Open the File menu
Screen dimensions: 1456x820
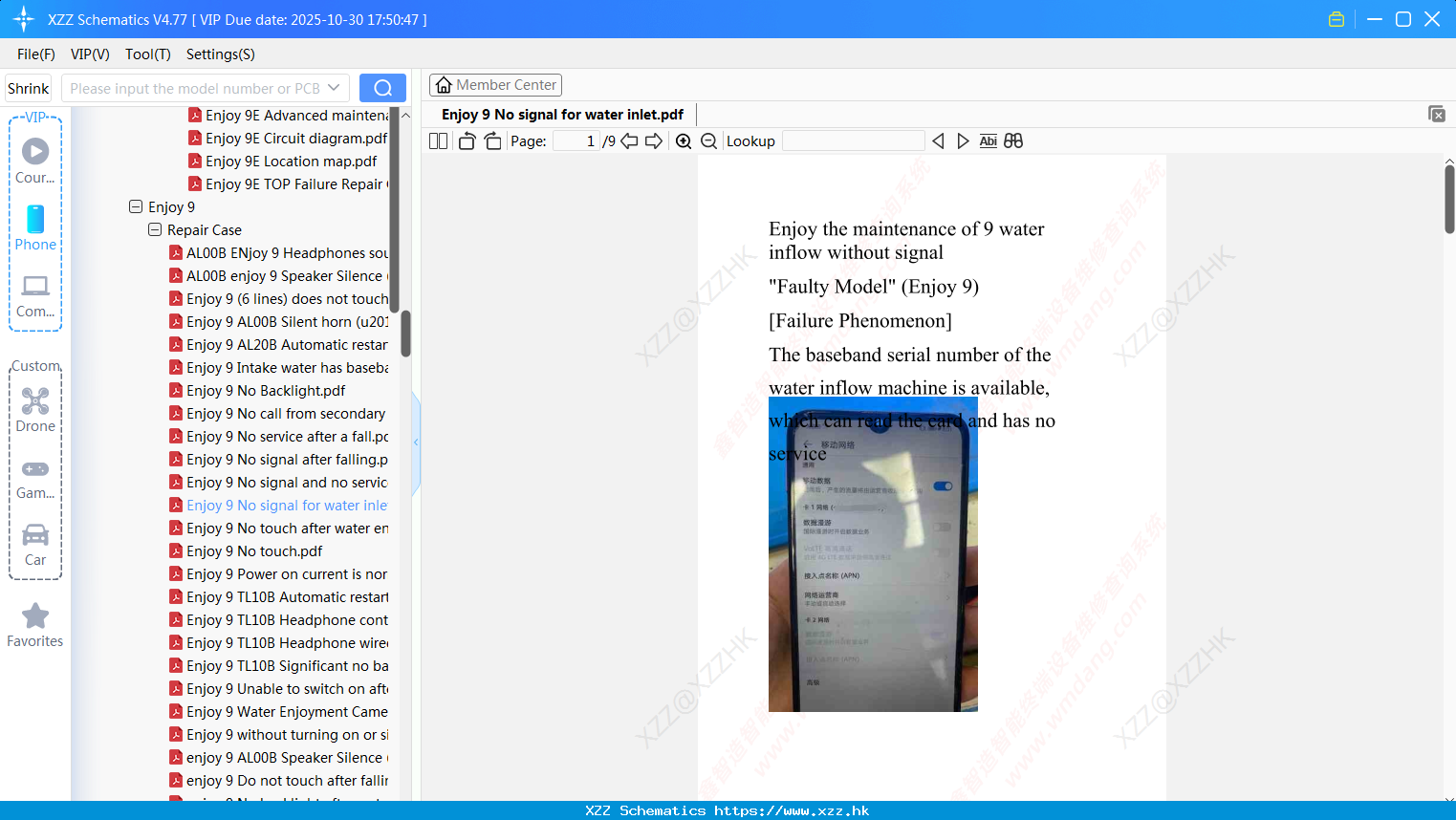pos(36,54)
